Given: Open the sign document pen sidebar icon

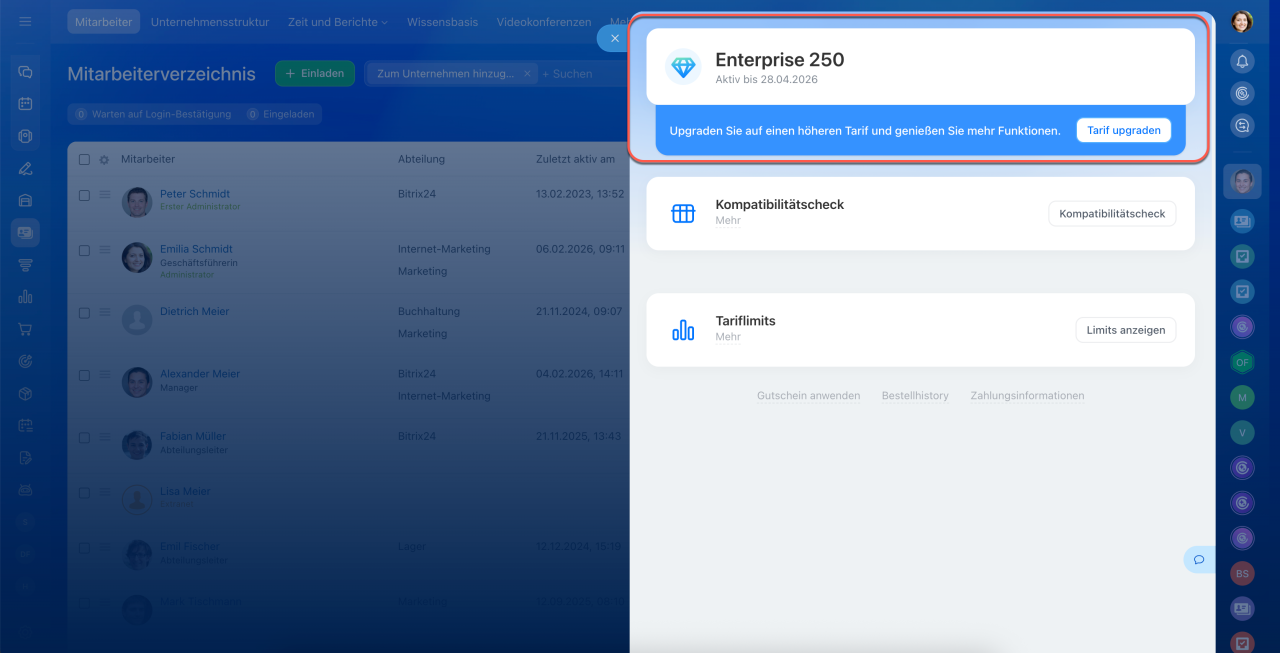Looking at the screenshot, I should tap(25, 168).
